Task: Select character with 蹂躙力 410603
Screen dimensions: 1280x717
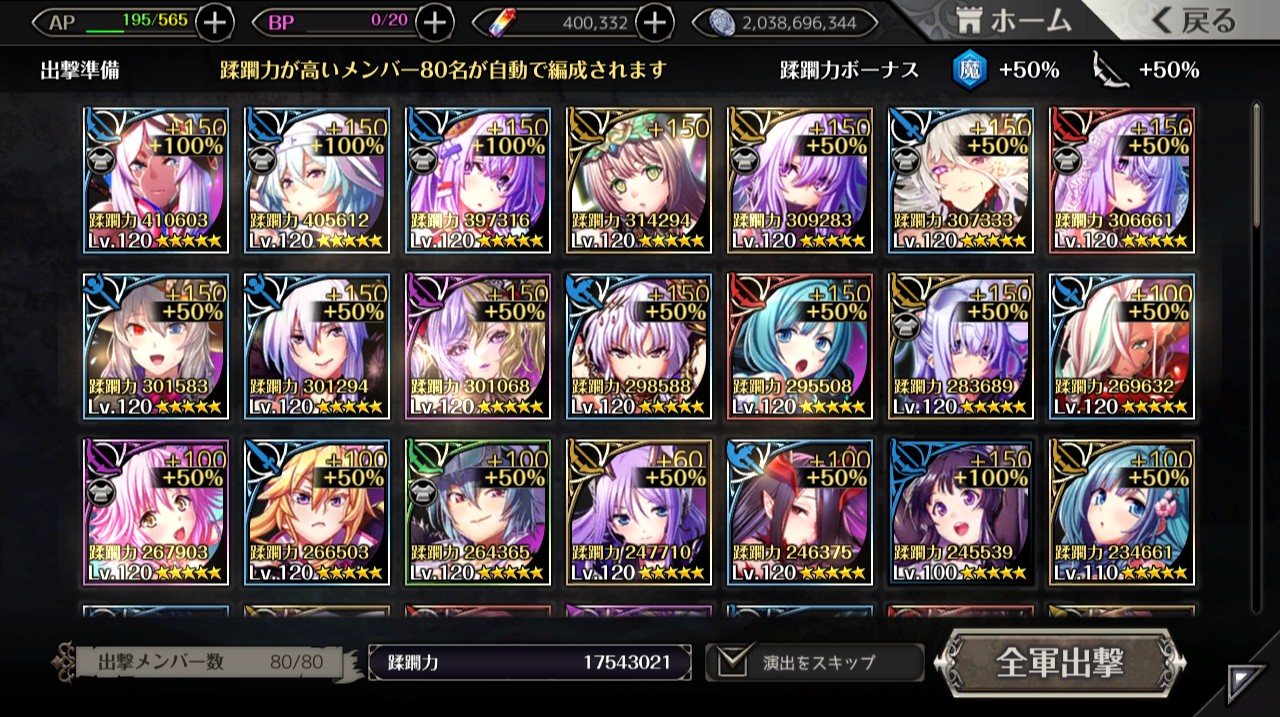Action: [156, 180]
